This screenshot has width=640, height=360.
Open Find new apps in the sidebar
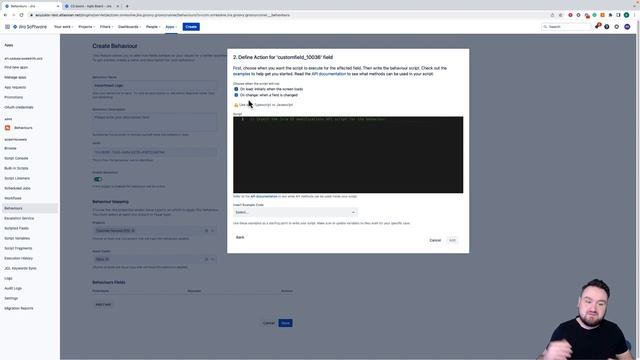[16, 67]
